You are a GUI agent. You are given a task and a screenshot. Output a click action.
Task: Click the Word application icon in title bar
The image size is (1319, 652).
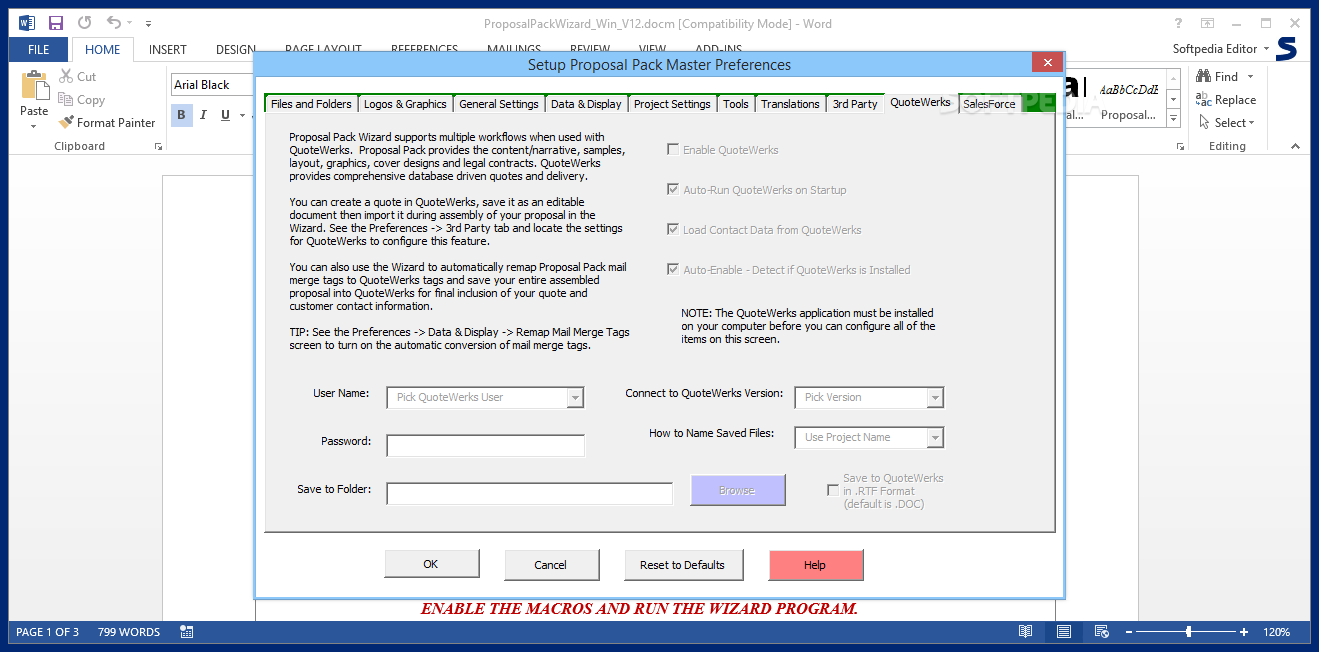pos(27,22)
